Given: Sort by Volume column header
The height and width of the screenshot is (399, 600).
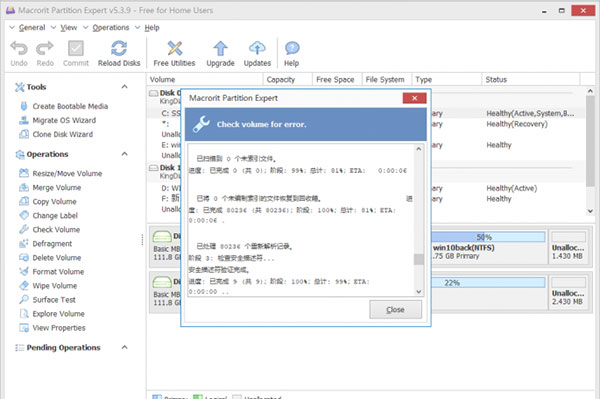Looking at the screenshot, I should tap(205, 80).
